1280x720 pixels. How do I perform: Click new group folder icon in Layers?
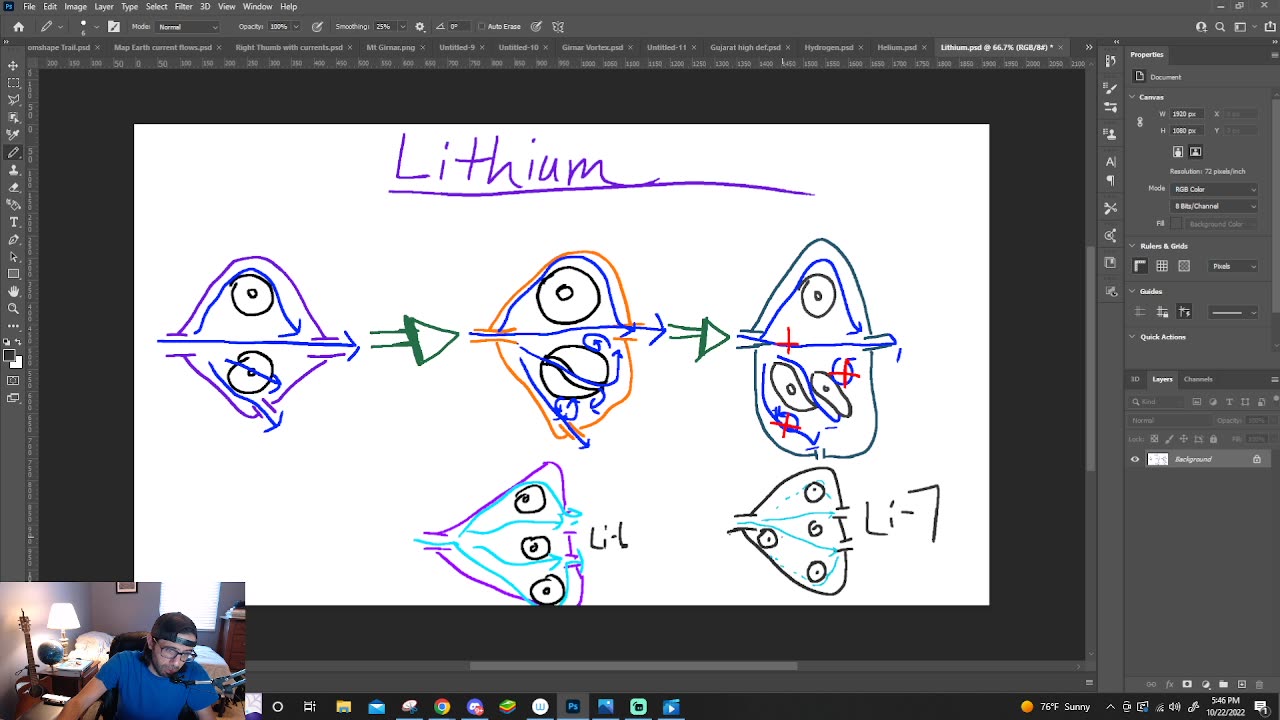(1223, 685)
